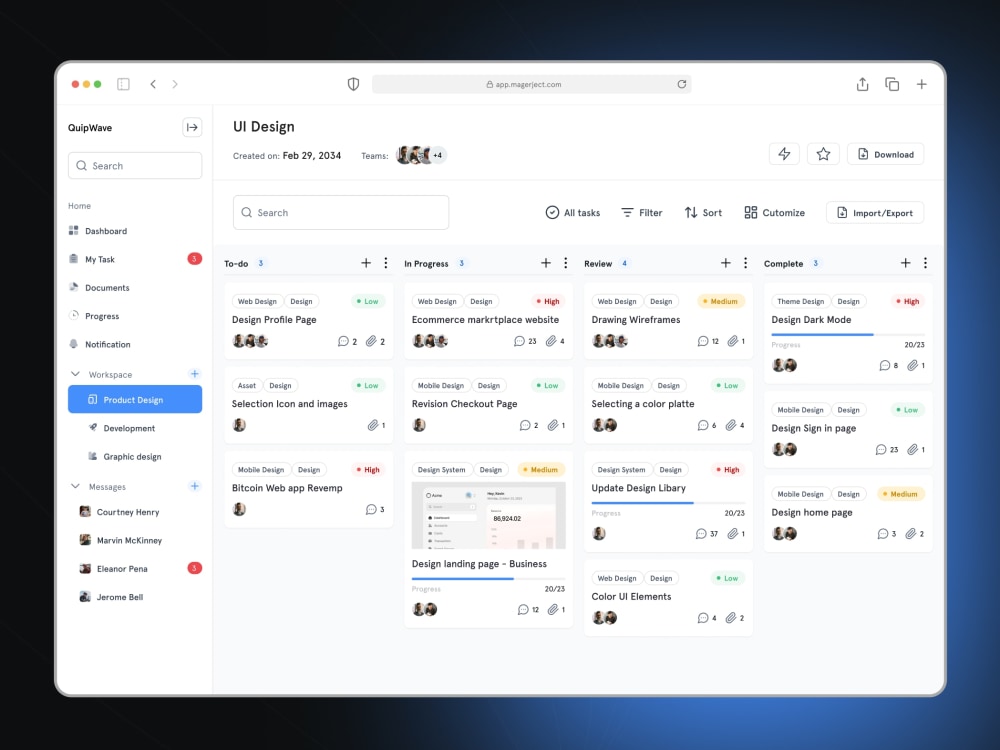Collapse the sidebar with arrow icon
Screen dimensions: 1000x750
192,128
